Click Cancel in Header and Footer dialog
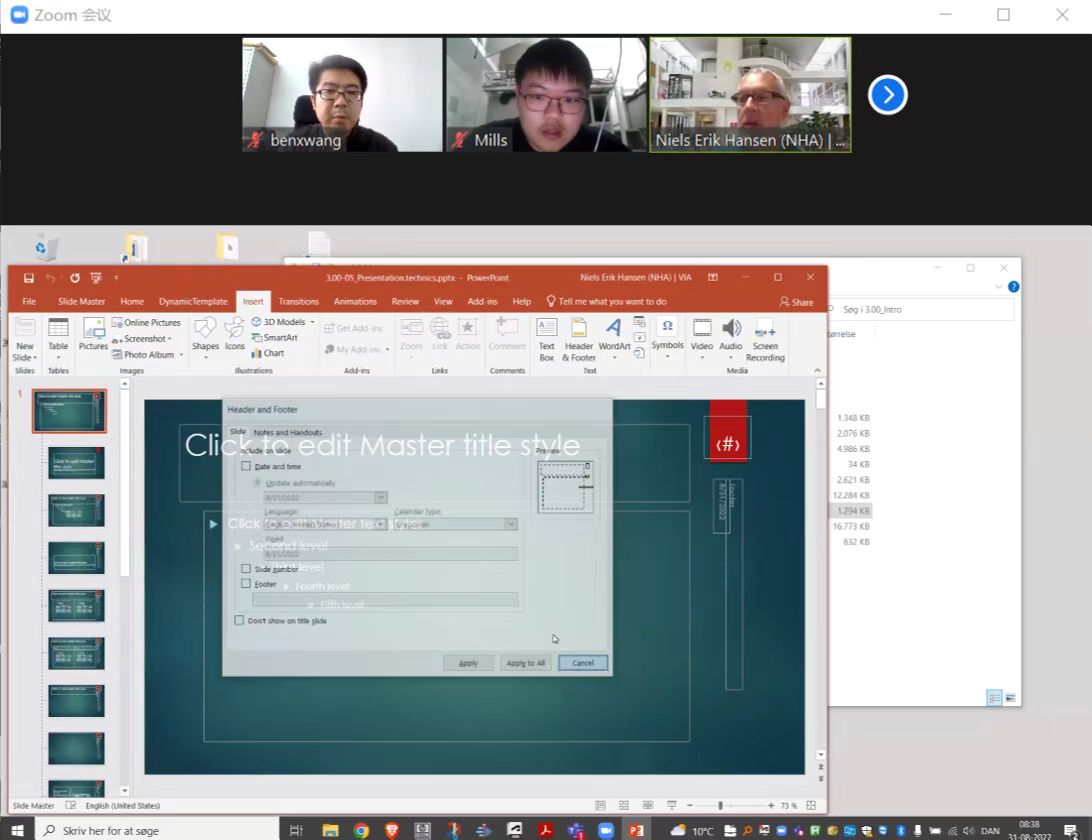This screenshot has height=840, width=1092. pos(583,663)
